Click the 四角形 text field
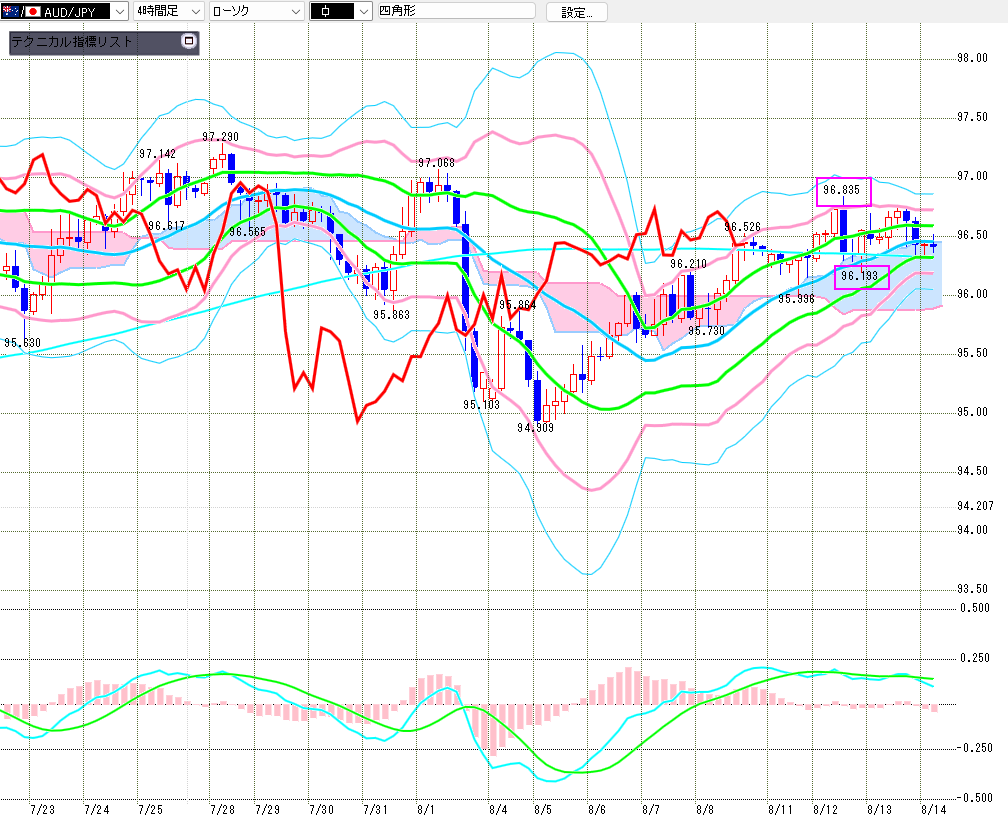 coord(456,11)
